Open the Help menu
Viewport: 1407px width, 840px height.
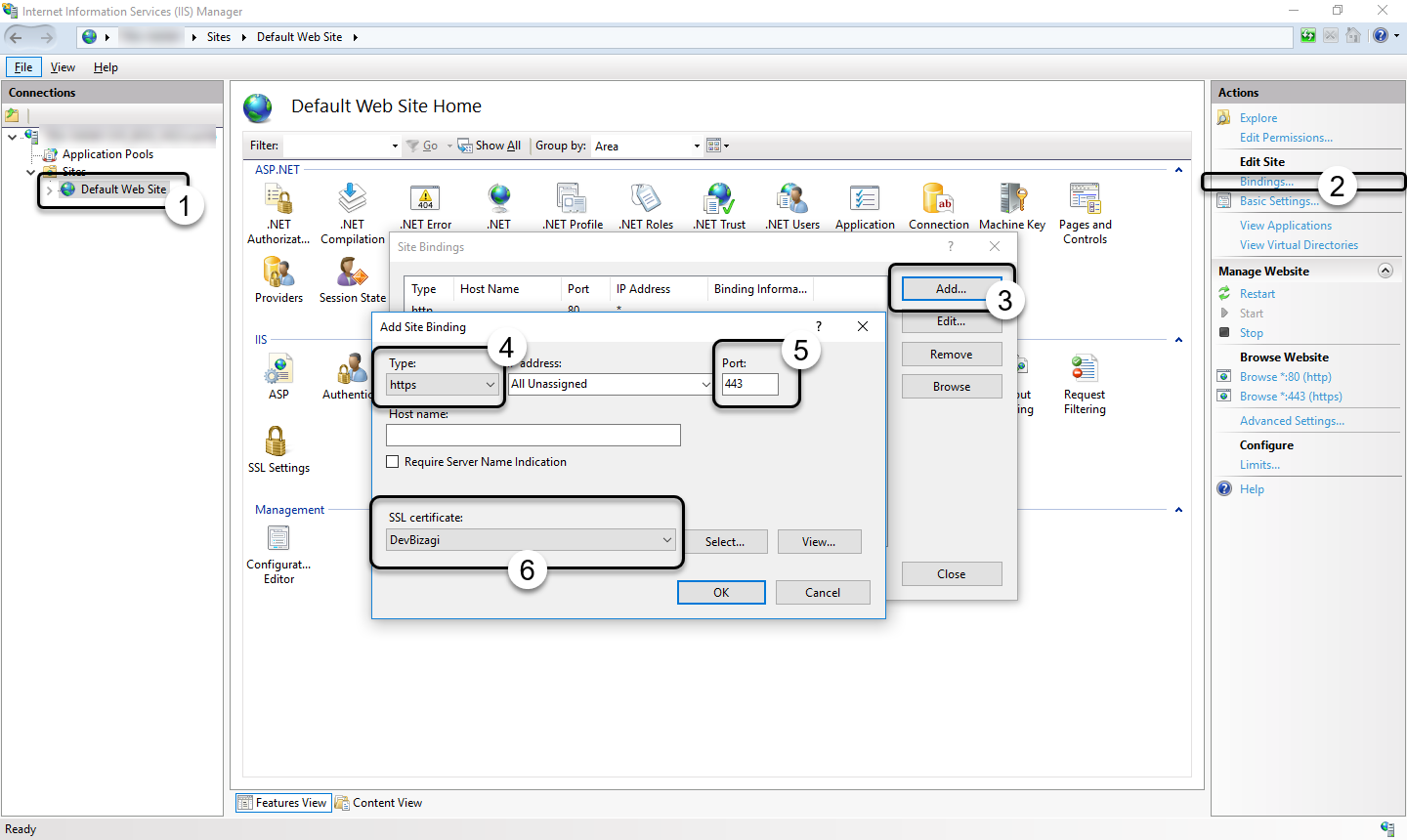106,67
